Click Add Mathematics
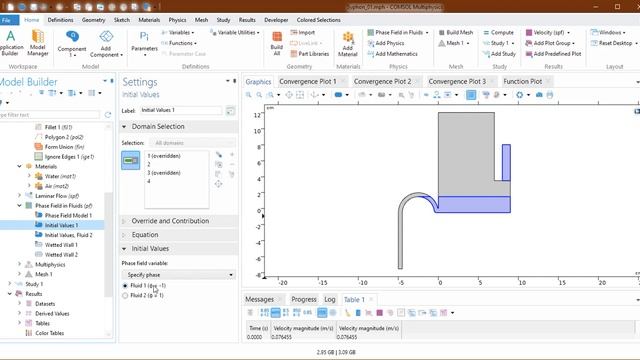The image size is (640, 360). pos(392,53)
